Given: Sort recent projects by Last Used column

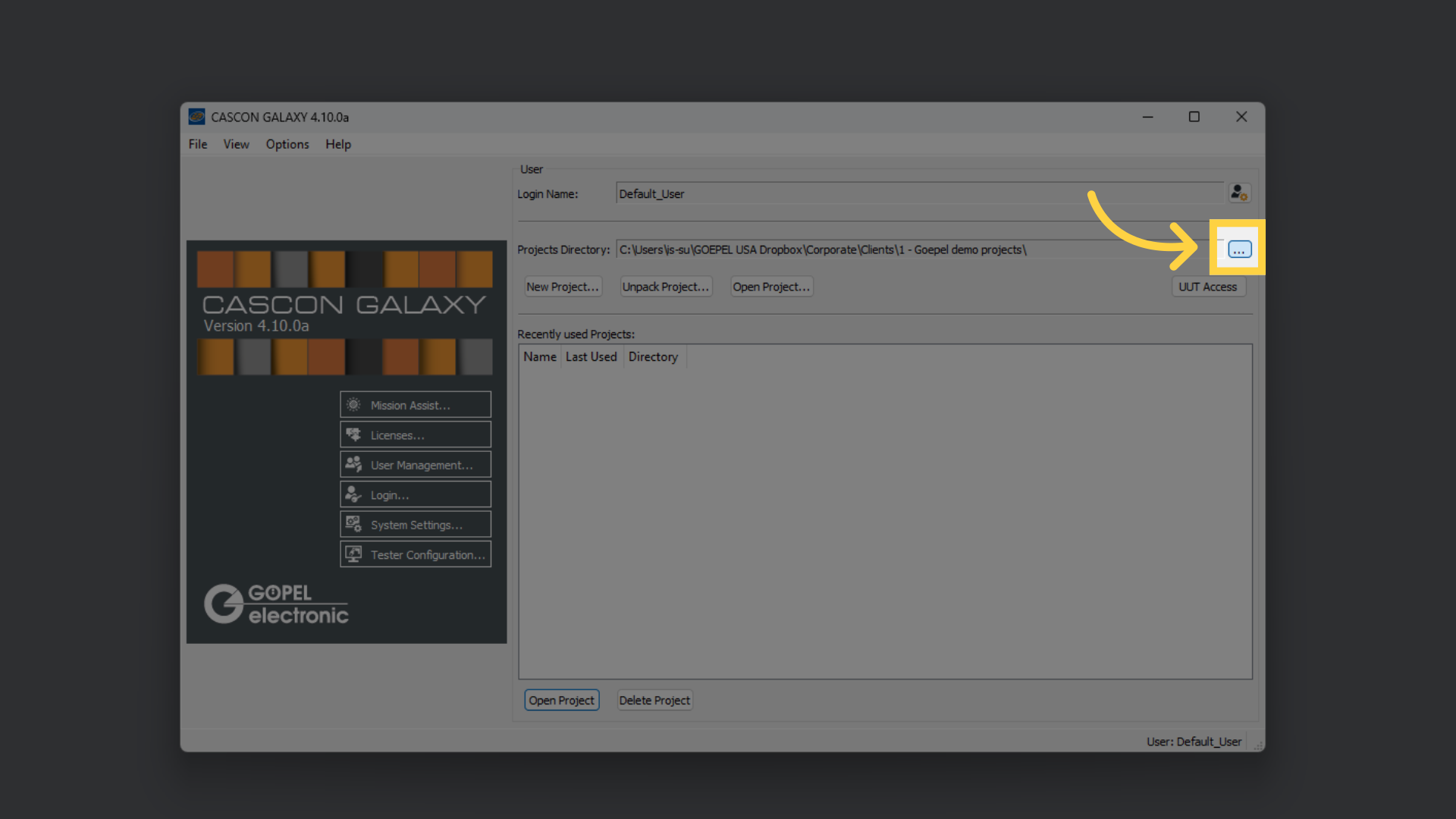Looking at the screenshot, I should pyautogui.click(x=591, y=356).
